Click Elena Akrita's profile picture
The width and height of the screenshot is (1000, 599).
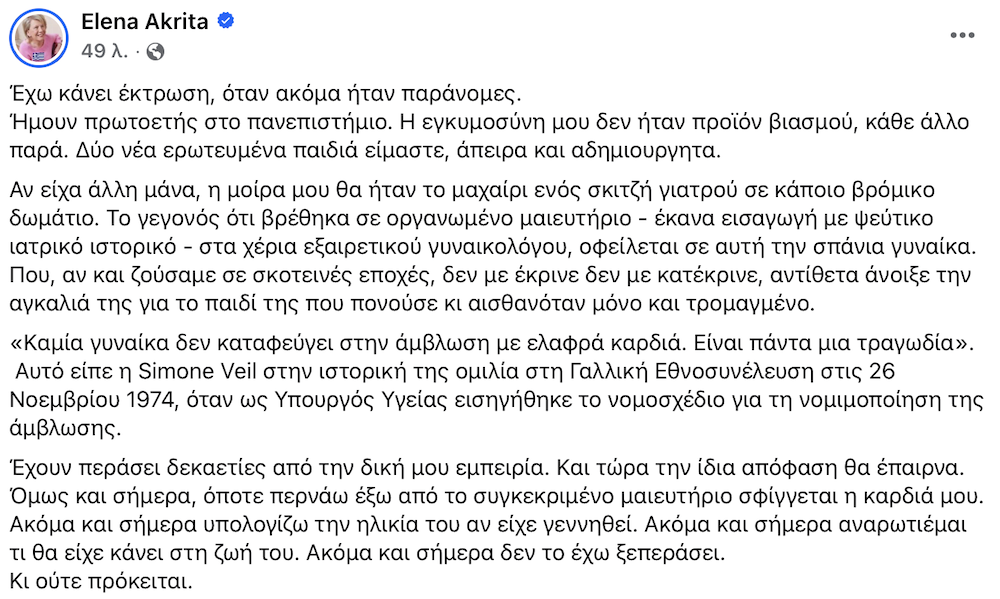click(x=38, y=37)
